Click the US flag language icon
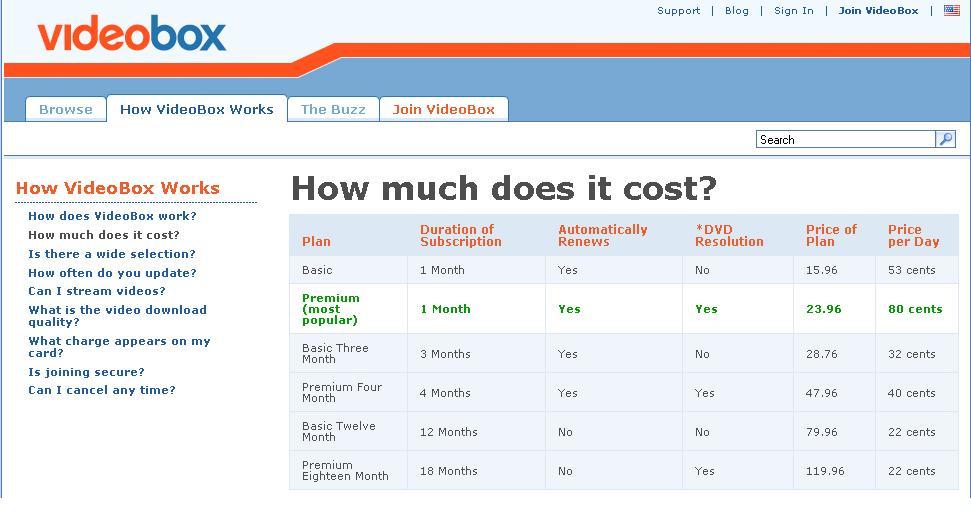The height and width of the screenshot is (519, 971). (951, 10)
